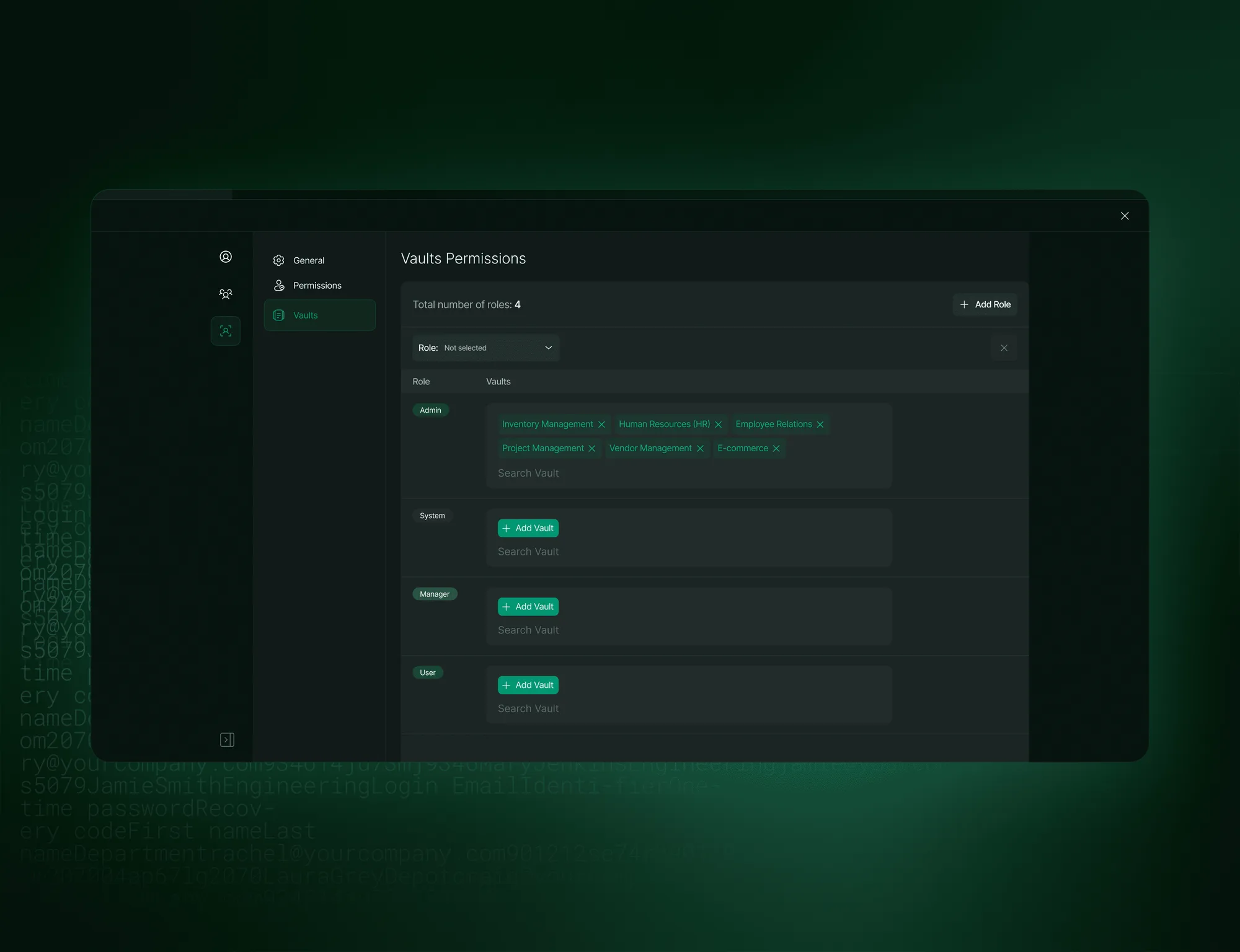Remove the E-commerce vault tag
The height and width of the screenshot is (952, 1240).
(776, 448)
